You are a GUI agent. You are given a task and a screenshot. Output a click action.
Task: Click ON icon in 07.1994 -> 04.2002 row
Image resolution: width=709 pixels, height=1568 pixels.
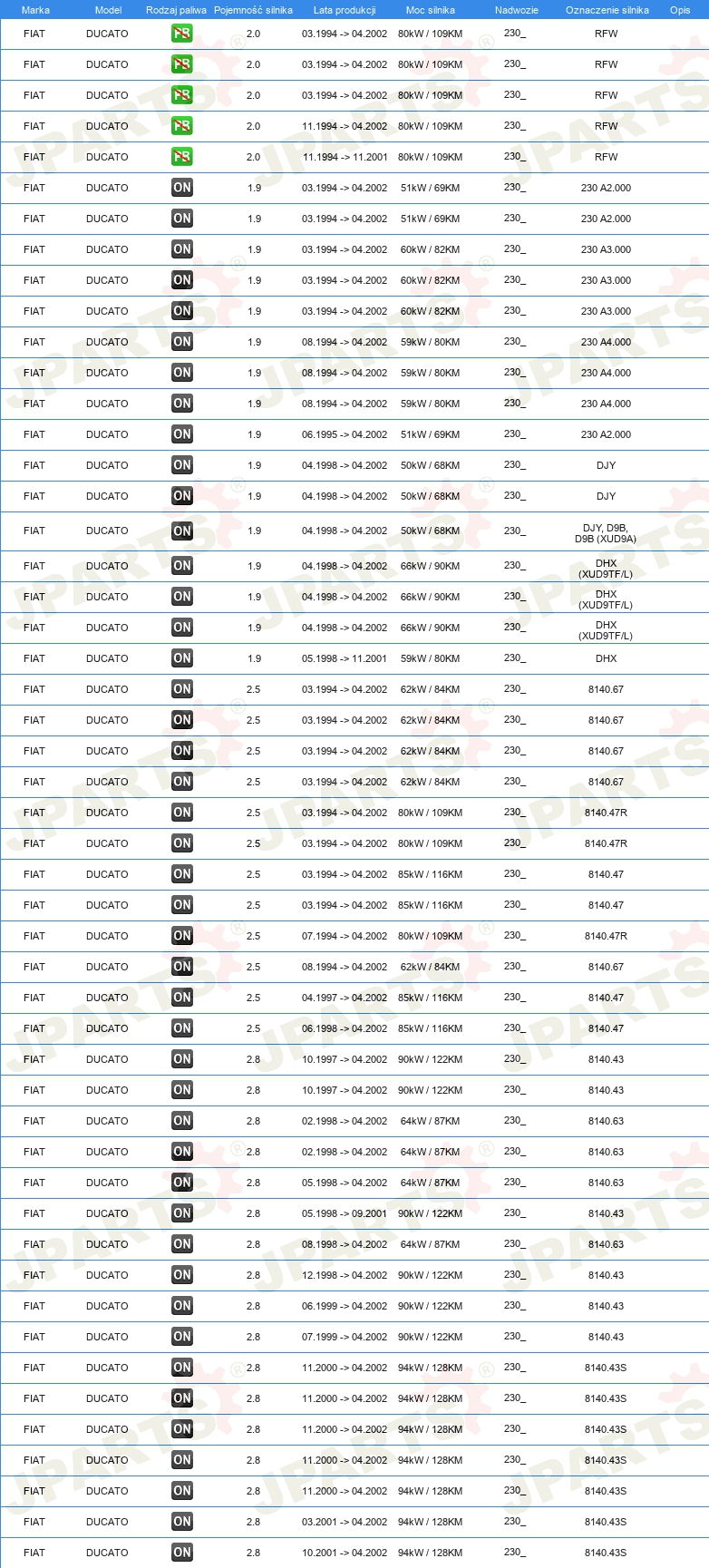182,936
